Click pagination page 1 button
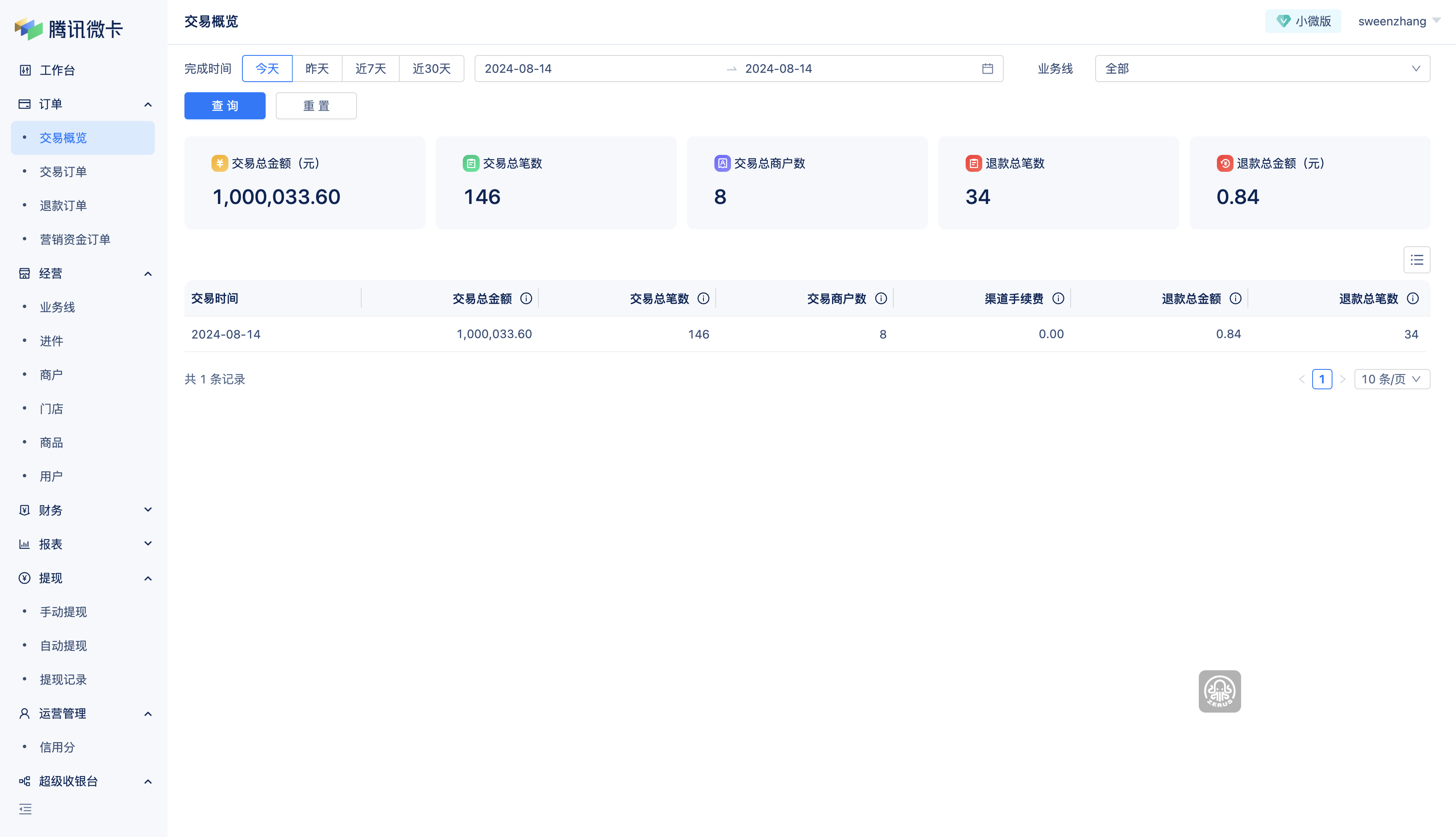This screenshot has width=1456, height=837. coord(1322,379)
